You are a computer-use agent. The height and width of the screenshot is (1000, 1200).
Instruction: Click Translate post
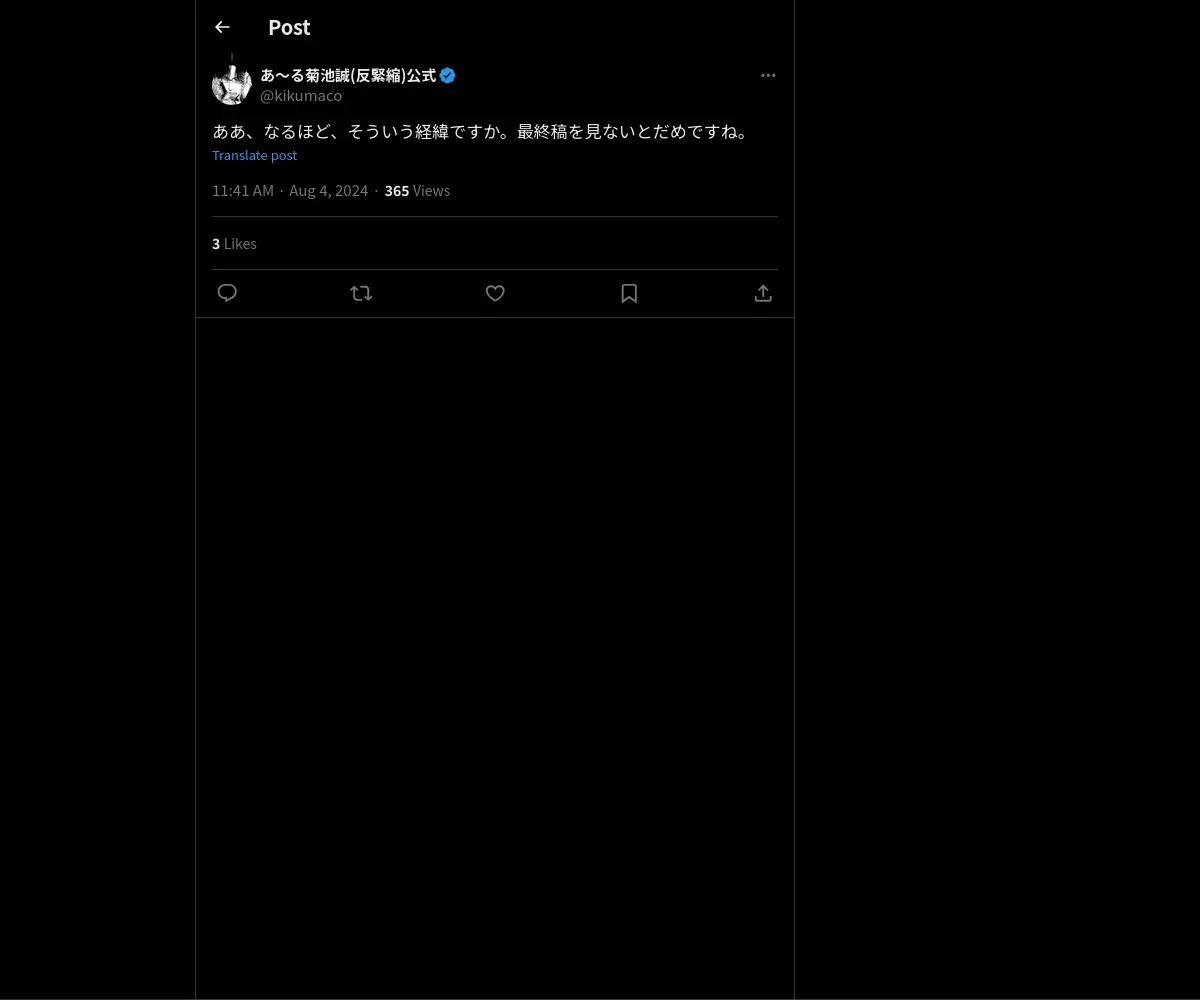tap(254, 155)
